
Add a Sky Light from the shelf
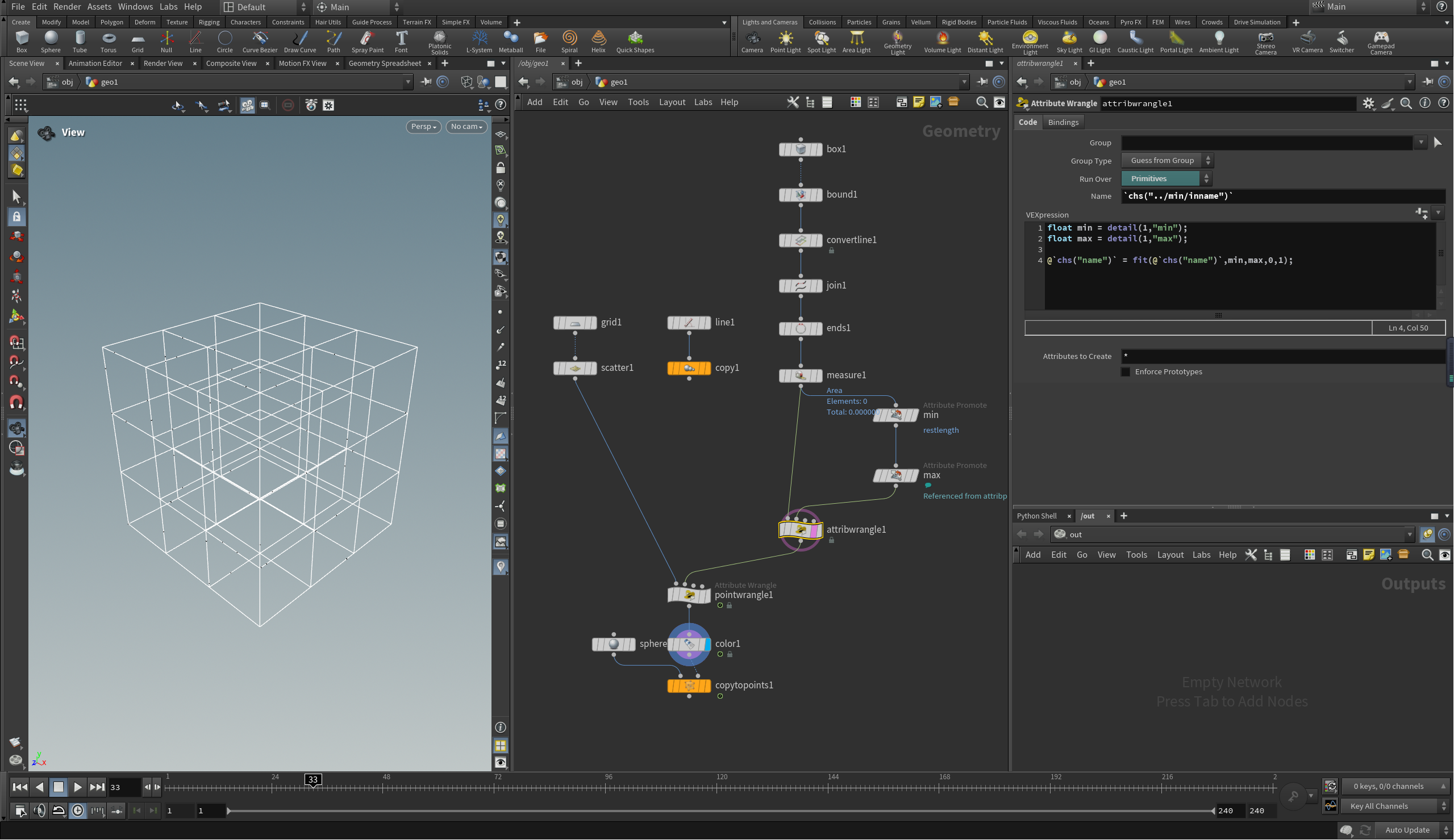(1069, 41)
